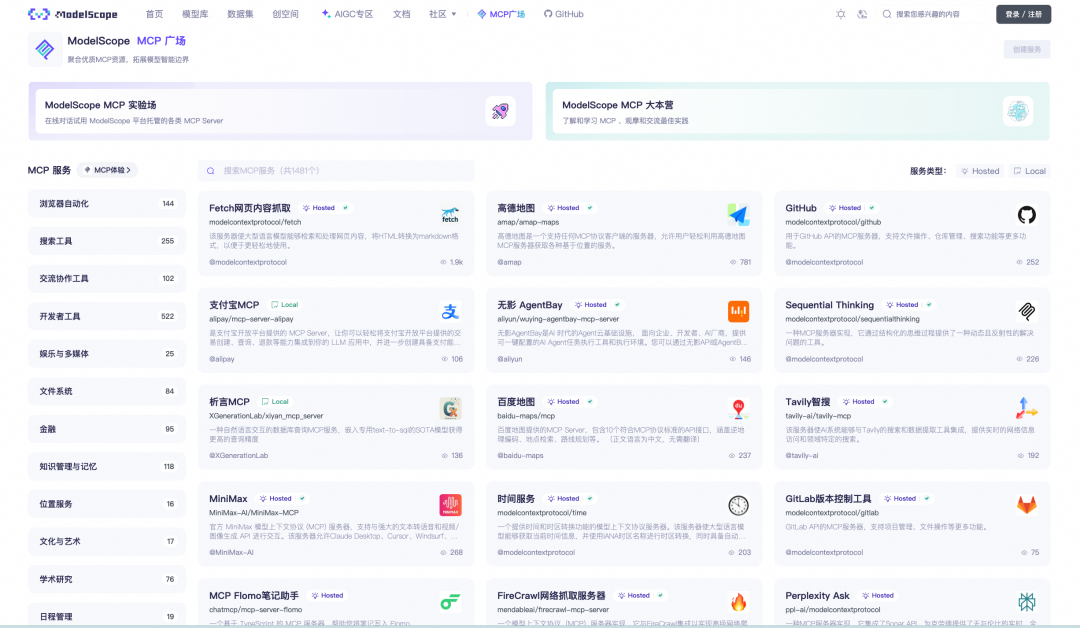1080x628 pixels.
Task: Switch language with the translate icon
Action: pos(862,14)
